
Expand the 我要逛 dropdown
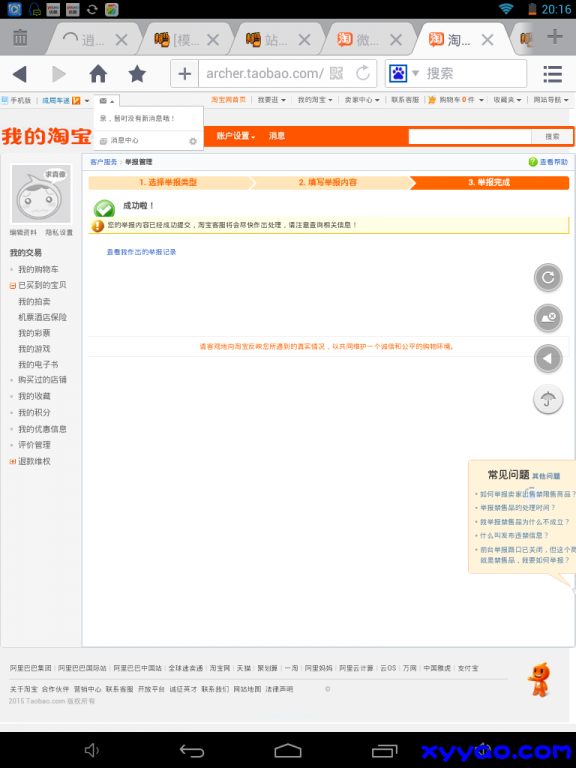pos(271,100)
